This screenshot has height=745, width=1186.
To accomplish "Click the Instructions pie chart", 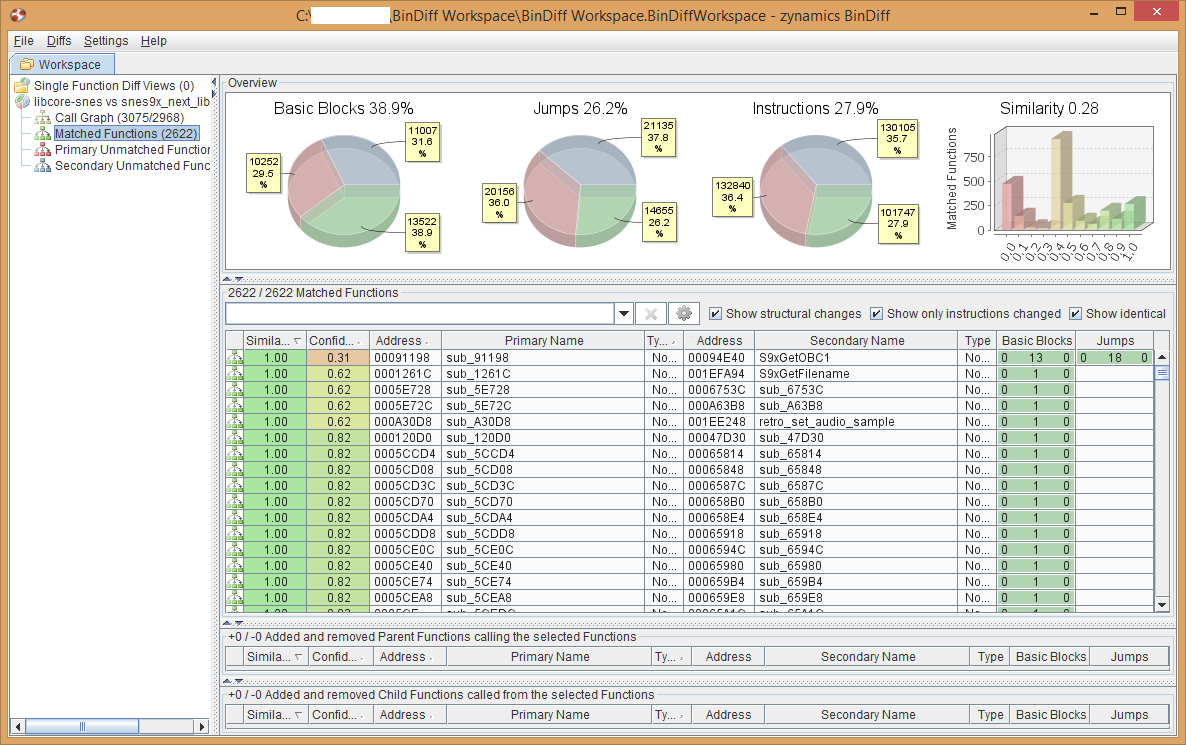I will tap(816, 191).
